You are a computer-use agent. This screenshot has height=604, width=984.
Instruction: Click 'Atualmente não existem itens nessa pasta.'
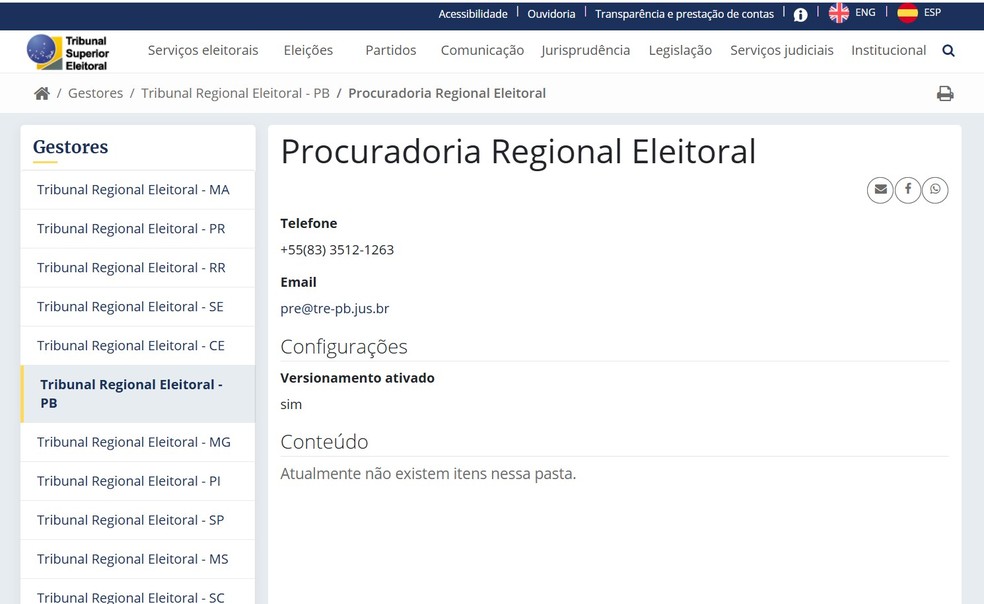(x=428, y=473)
